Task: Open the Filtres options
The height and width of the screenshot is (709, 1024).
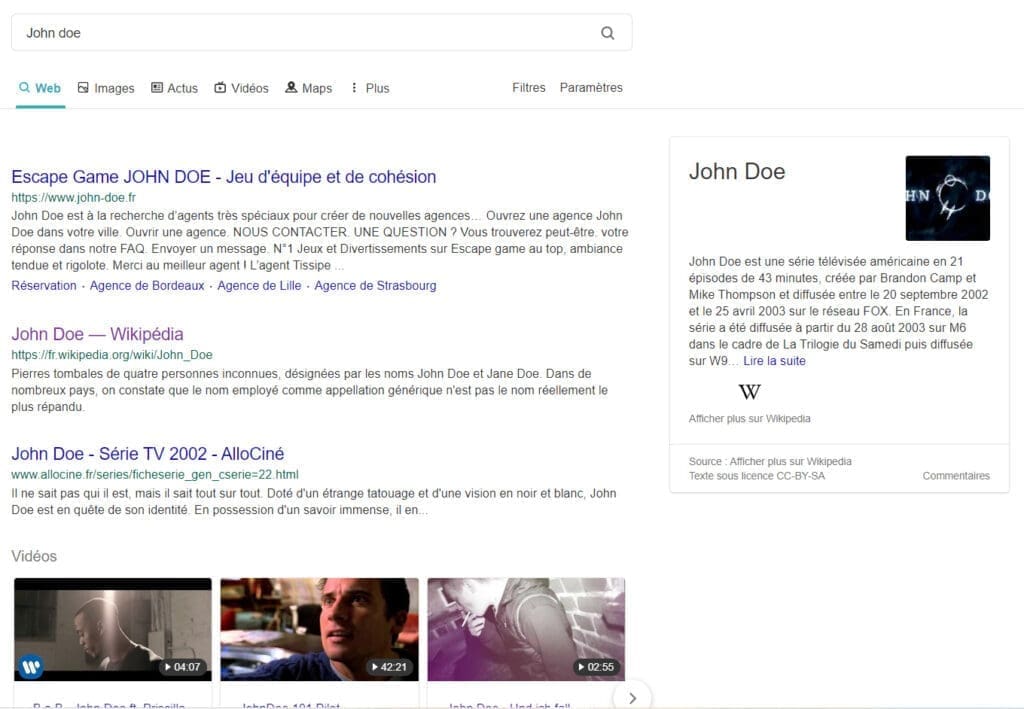Action: pos(528,87)
